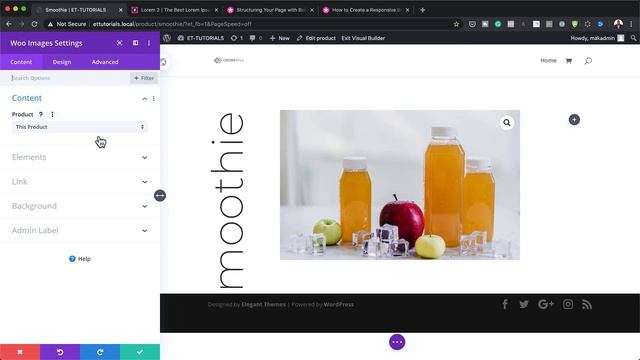Click Exit Visual Builder

pos(363,38)
